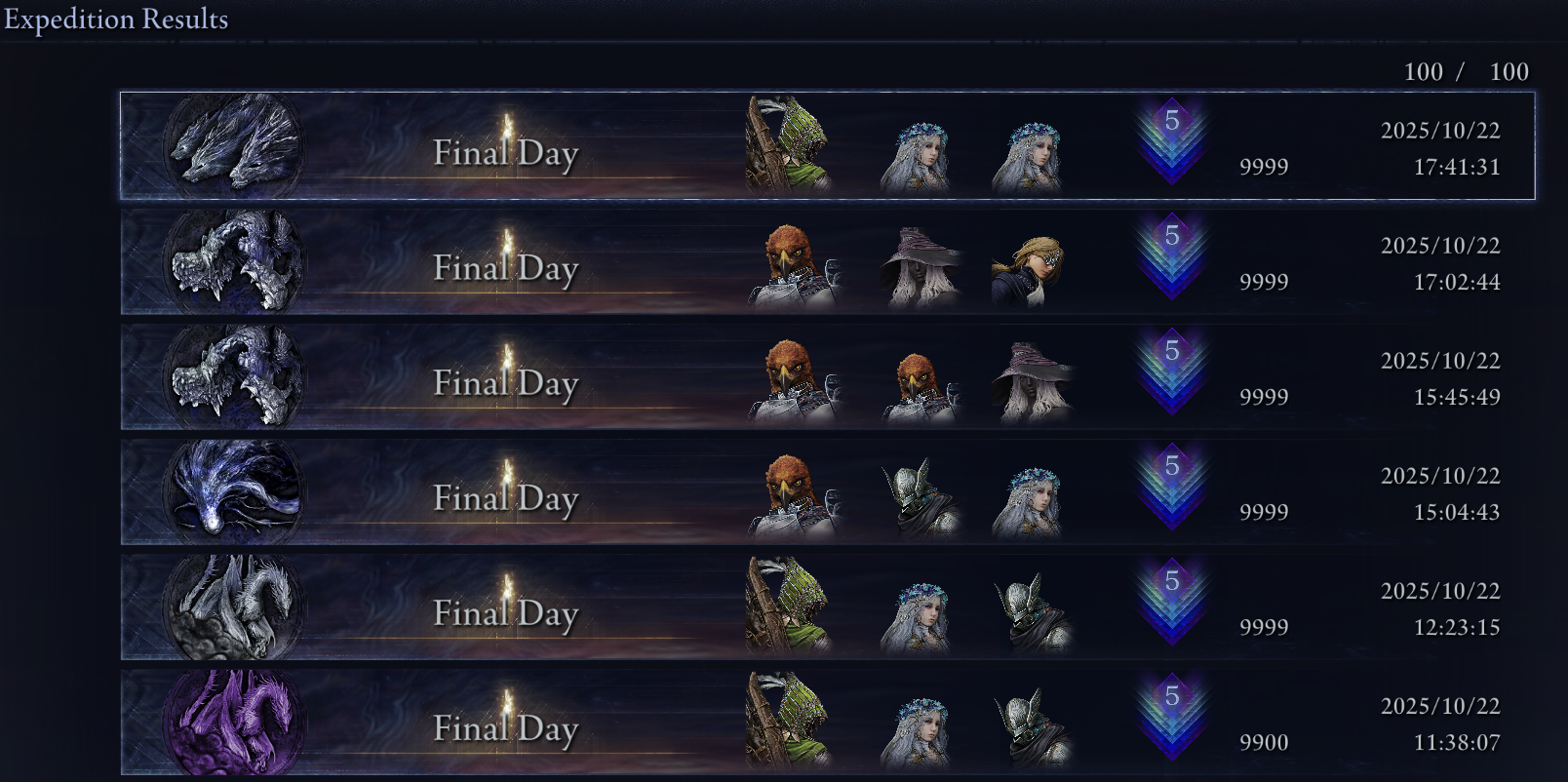Image resolution: width=1568 pixels, height=782 pixels.
Task: Select the rank 5 badge in first row
Action: [x=1172, y=141]
